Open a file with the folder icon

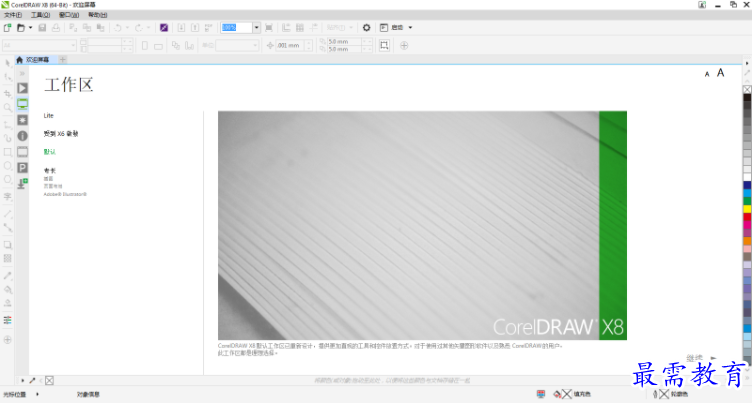(x=21, y=28)
